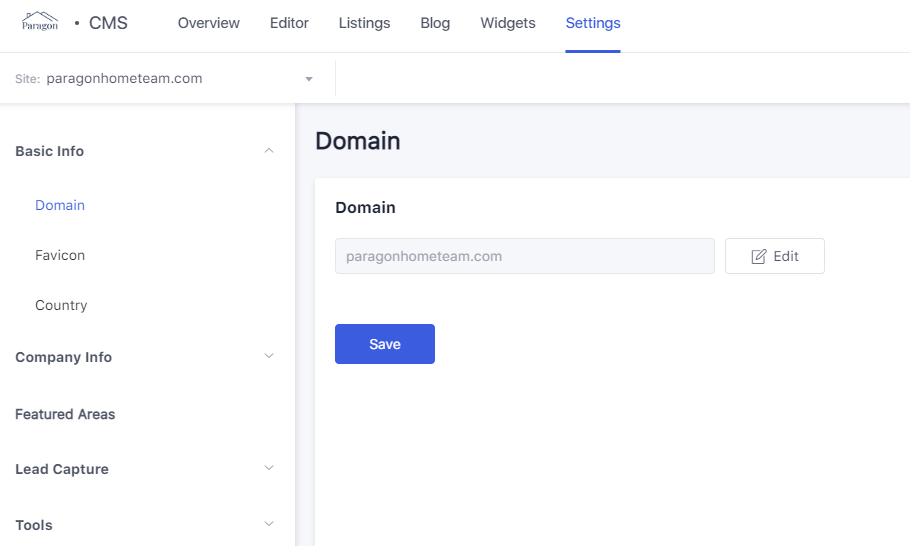The width and height of the screenshot is (910, 546).
Task: Expand the Company Info chevron
Action: point(269,356)
